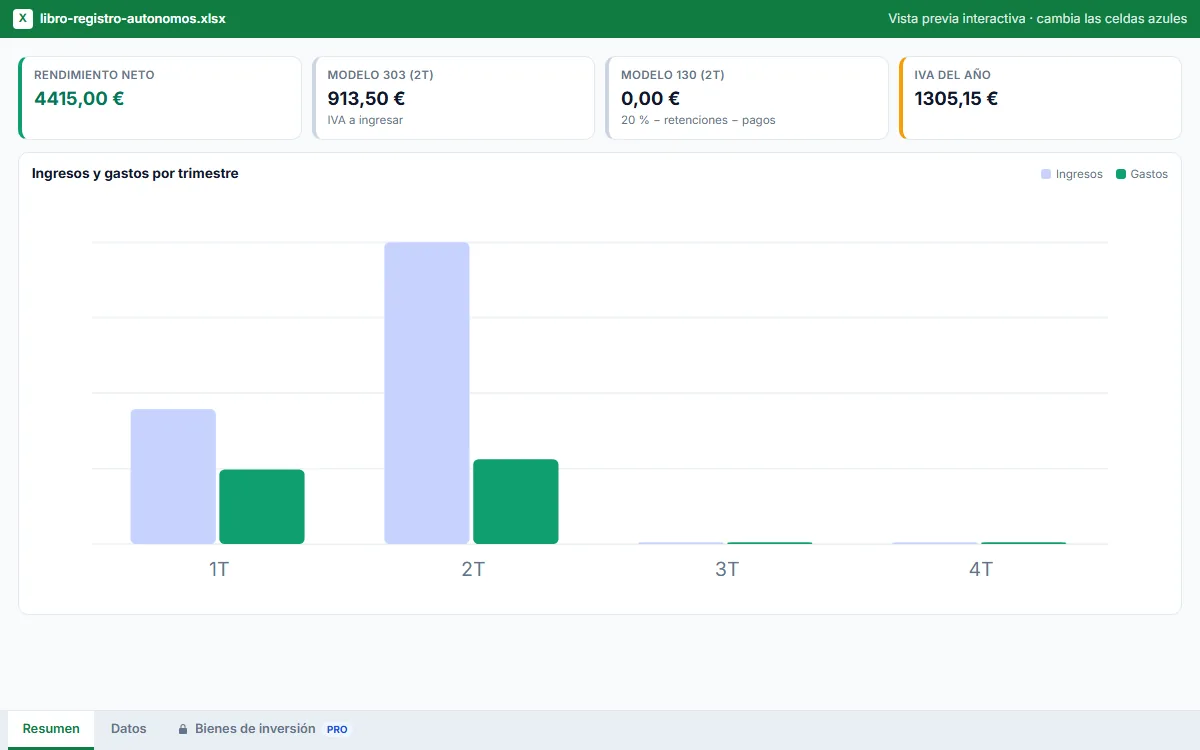
Task: Click the Ingresos legend label
Action: (1079, 174)
